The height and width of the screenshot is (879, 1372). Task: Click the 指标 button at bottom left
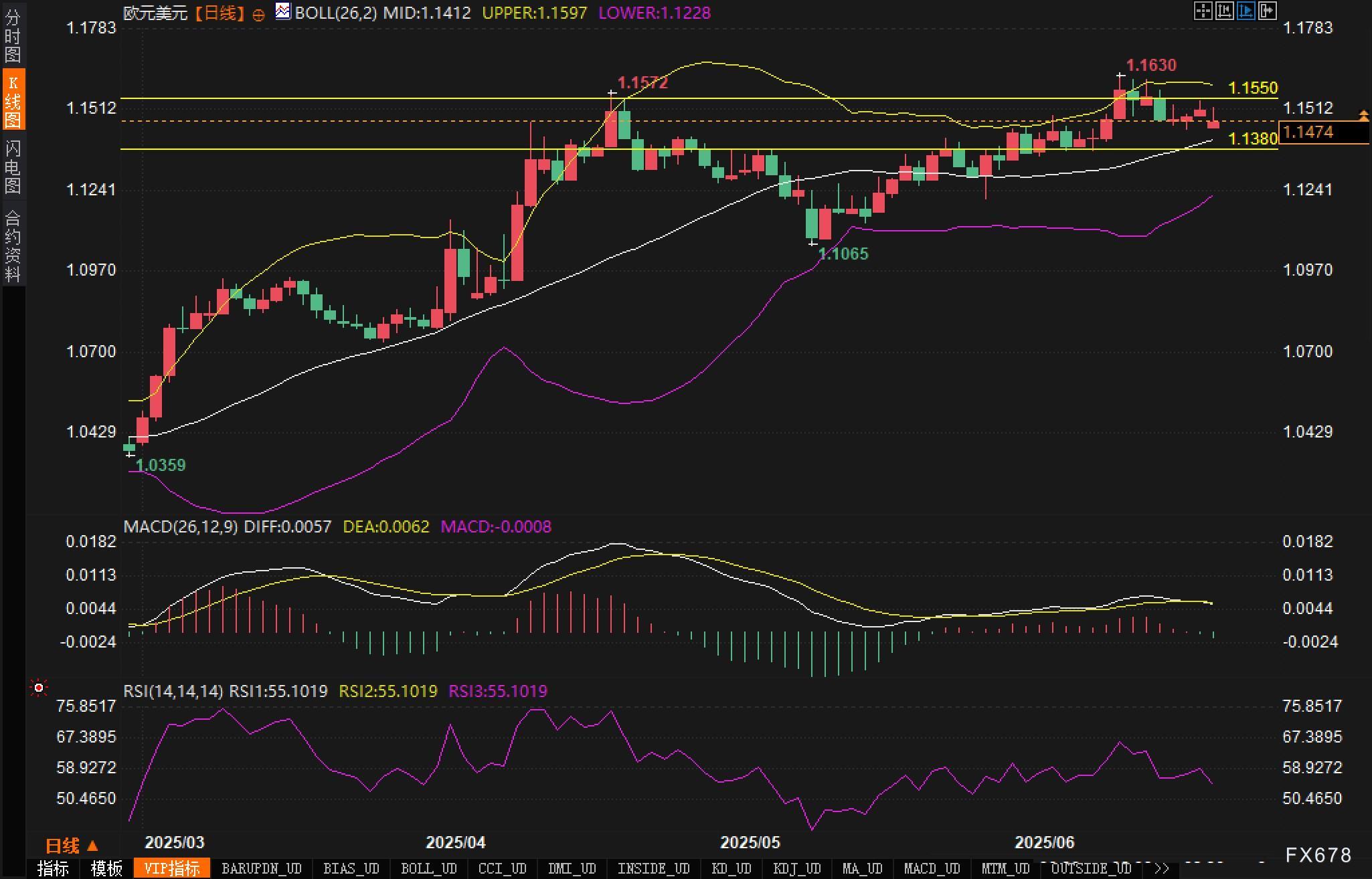[54, 868]
